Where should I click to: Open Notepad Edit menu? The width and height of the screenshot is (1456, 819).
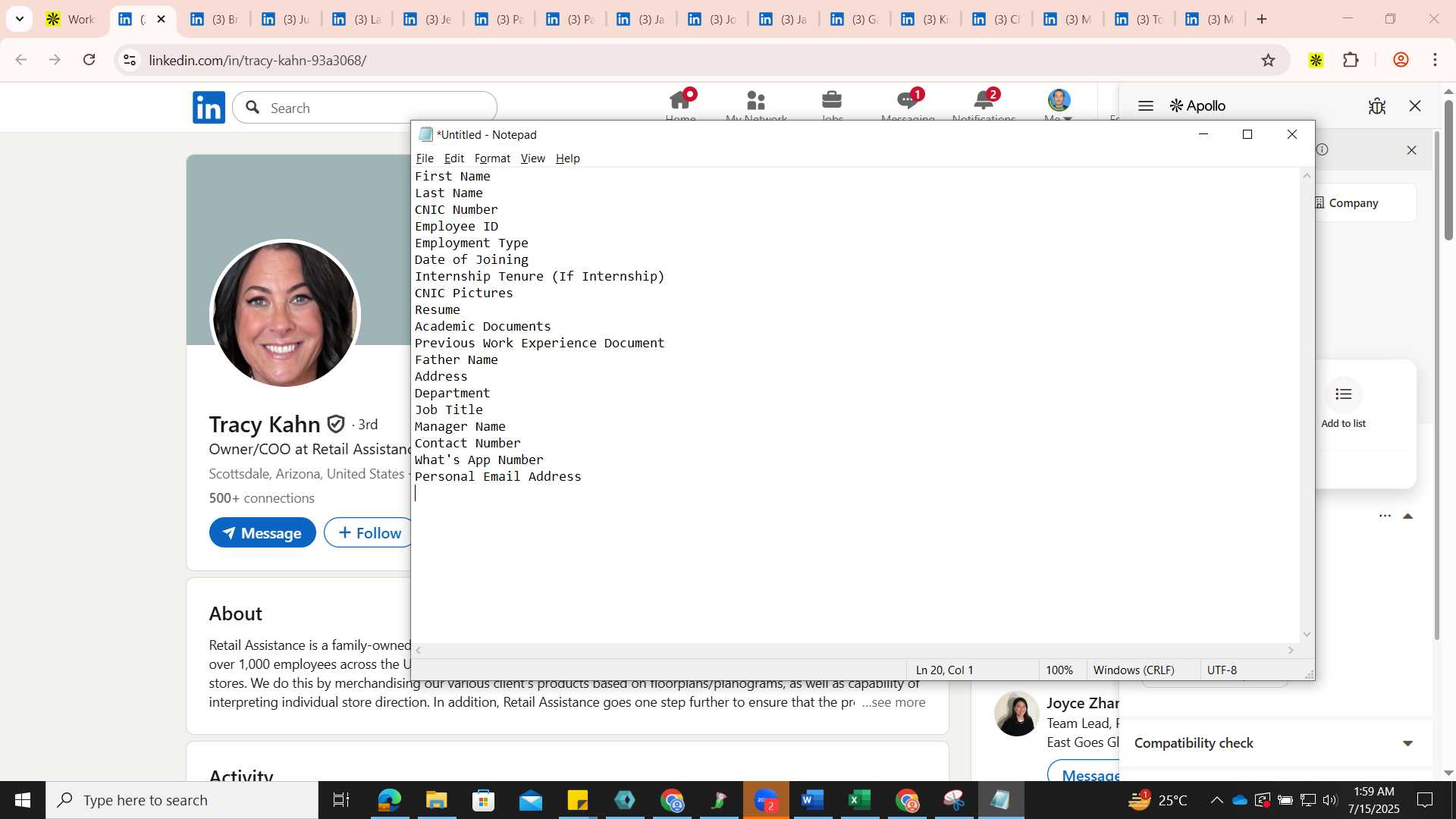[x=454, y=158]
